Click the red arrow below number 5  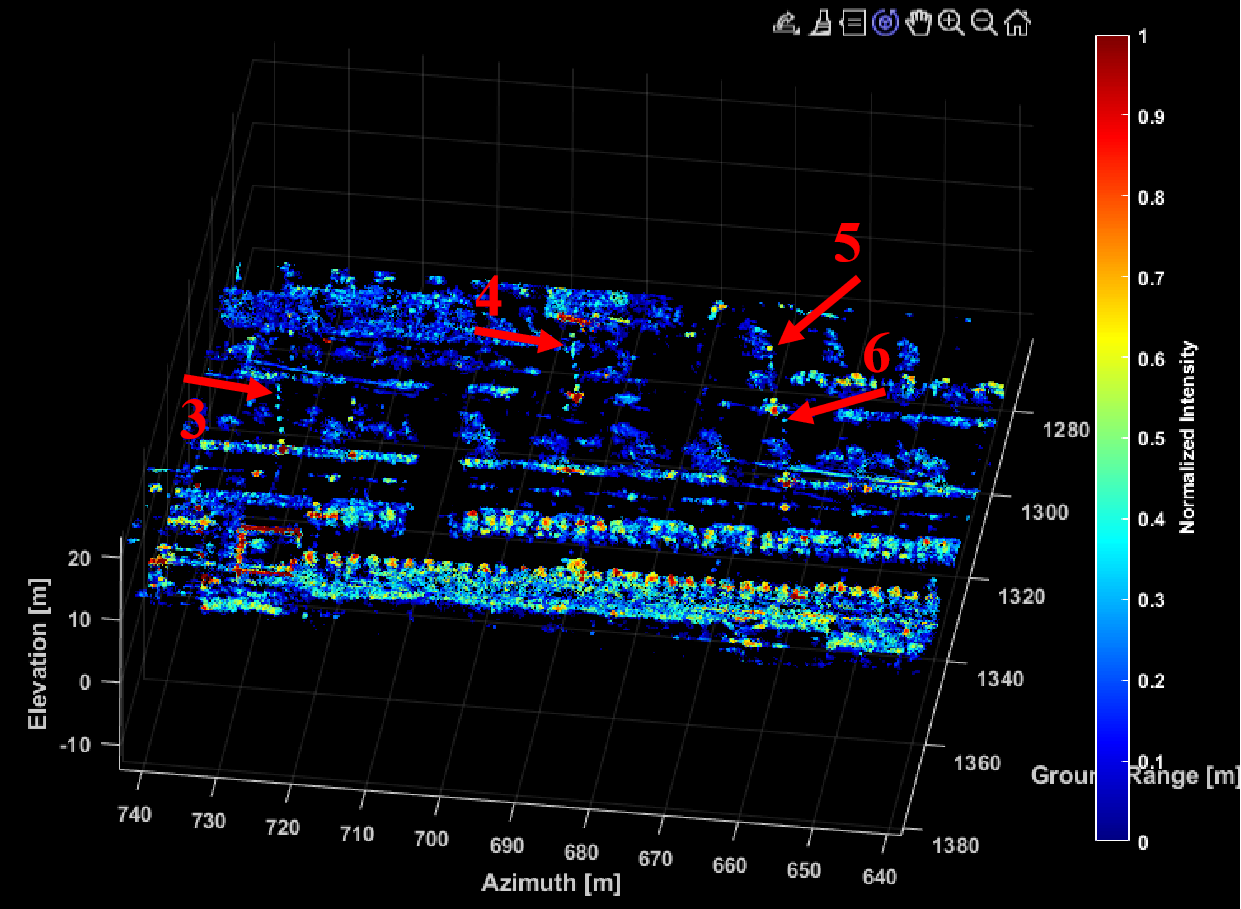(x=819, y=311)
